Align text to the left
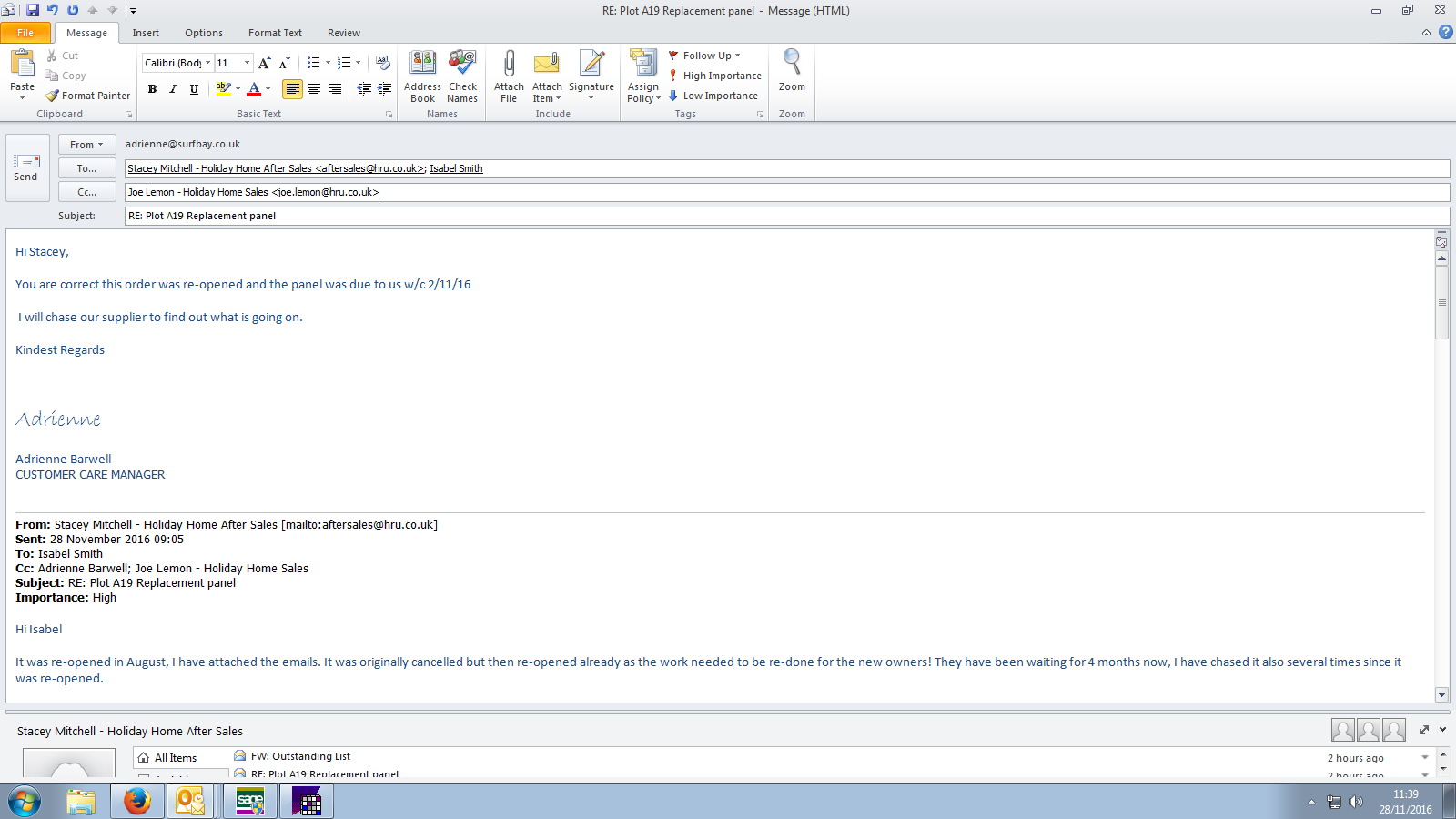The height and width of the screenshot is (819, 1456). 292,88
